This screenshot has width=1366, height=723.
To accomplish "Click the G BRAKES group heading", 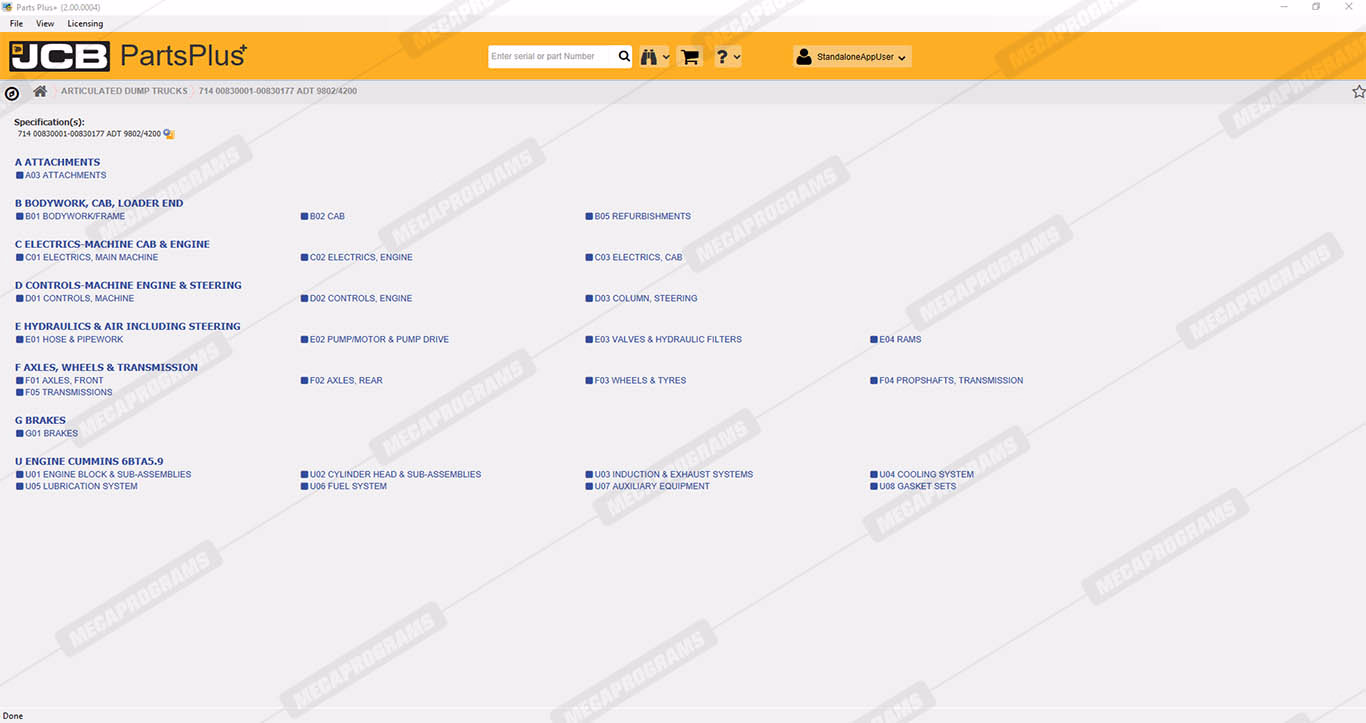I will pyautogui.click(x=41, y=420).
